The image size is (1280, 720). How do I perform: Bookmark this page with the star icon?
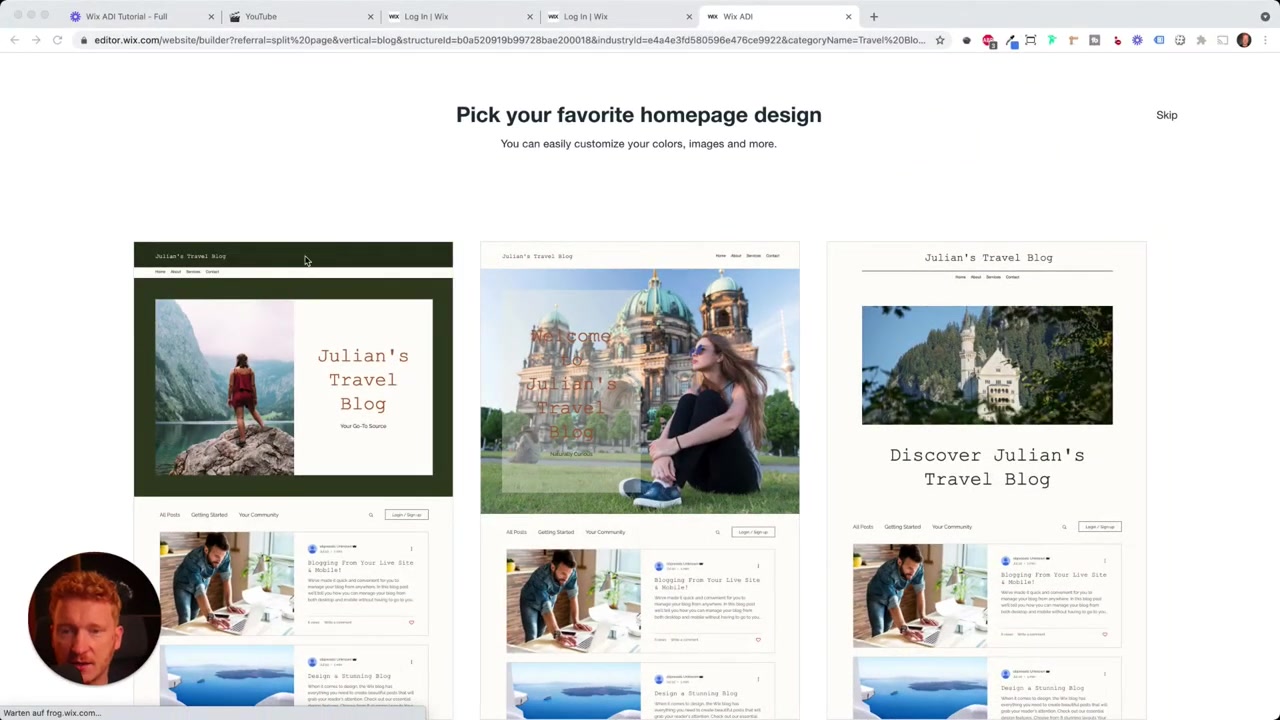tap(940, 40)
